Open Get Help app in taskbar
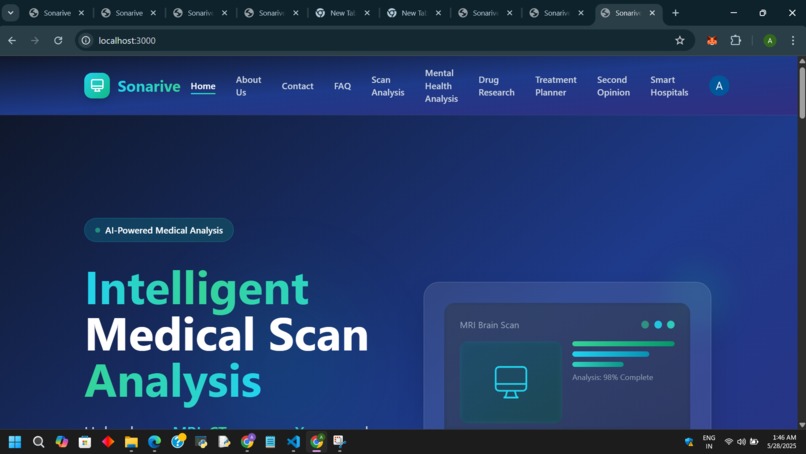The height and width of the screenshot is (454, 806). point(178,442)
